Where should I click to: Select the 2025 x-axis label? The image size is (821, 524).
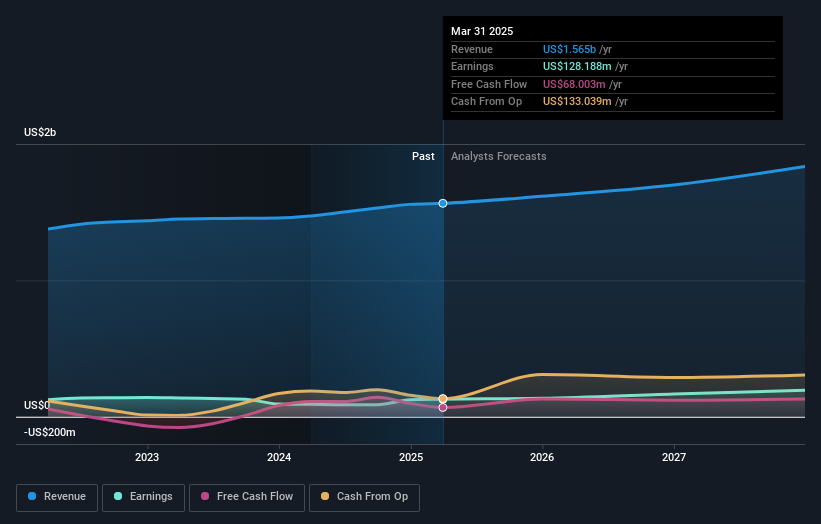411,457
